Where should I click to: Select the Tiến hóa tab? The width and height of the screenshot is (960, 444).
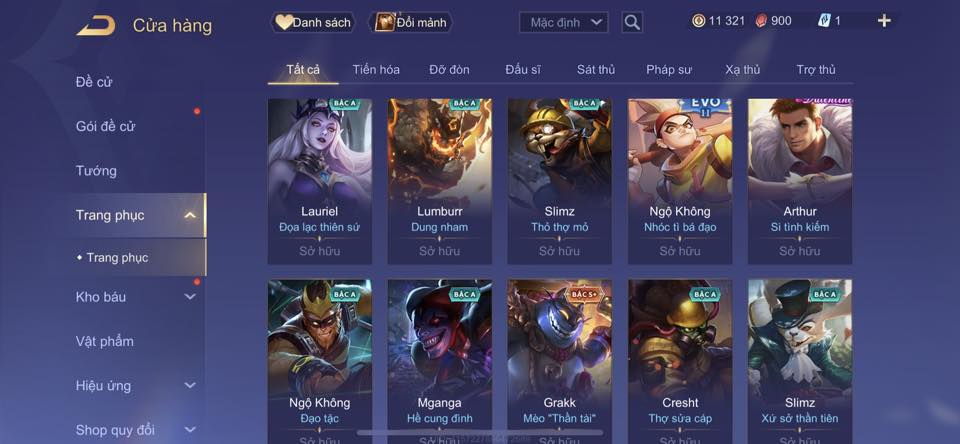[376, 70]
